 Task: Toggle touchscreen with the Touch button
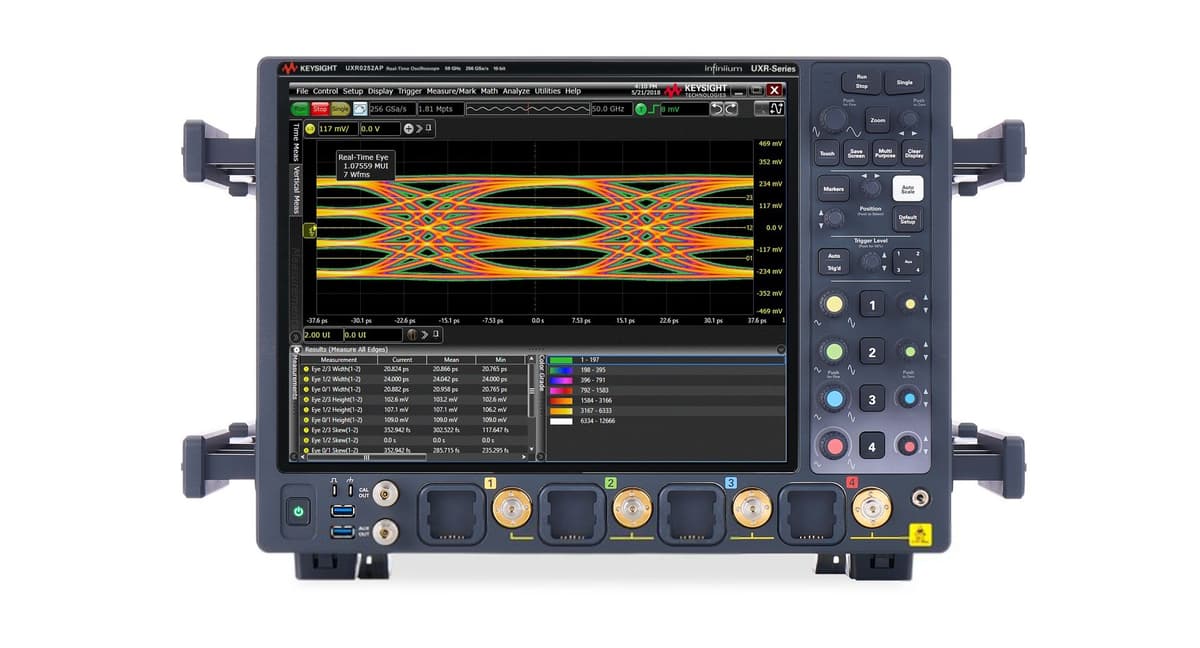point(828,152)
